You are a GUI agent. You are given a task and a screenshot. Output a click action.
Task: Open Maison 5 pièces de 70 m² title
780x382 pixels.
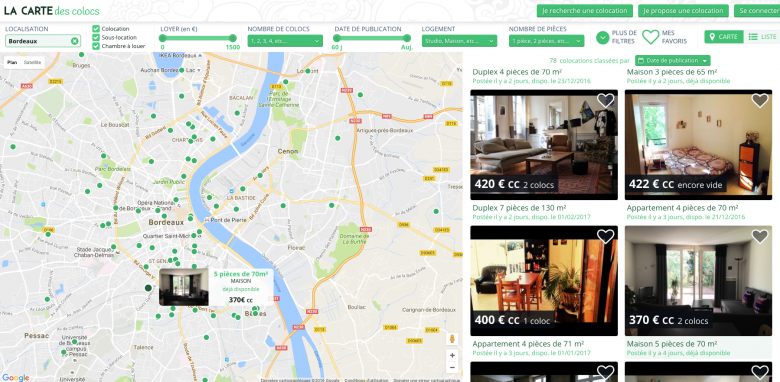click(x=672, y=344)
